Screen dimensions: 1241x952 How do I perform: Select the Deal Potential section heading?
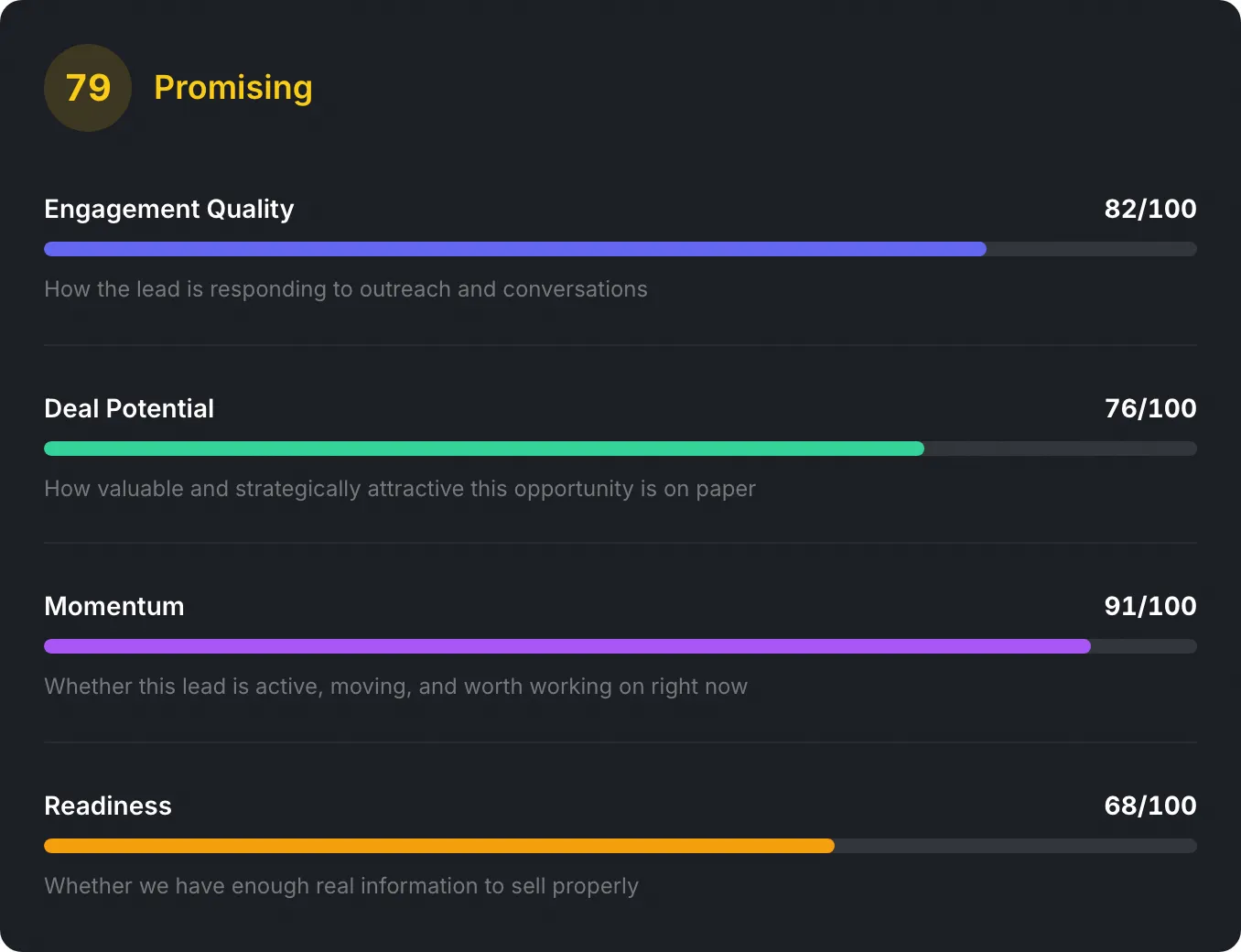pyautogui.click(x=128, y=408)
